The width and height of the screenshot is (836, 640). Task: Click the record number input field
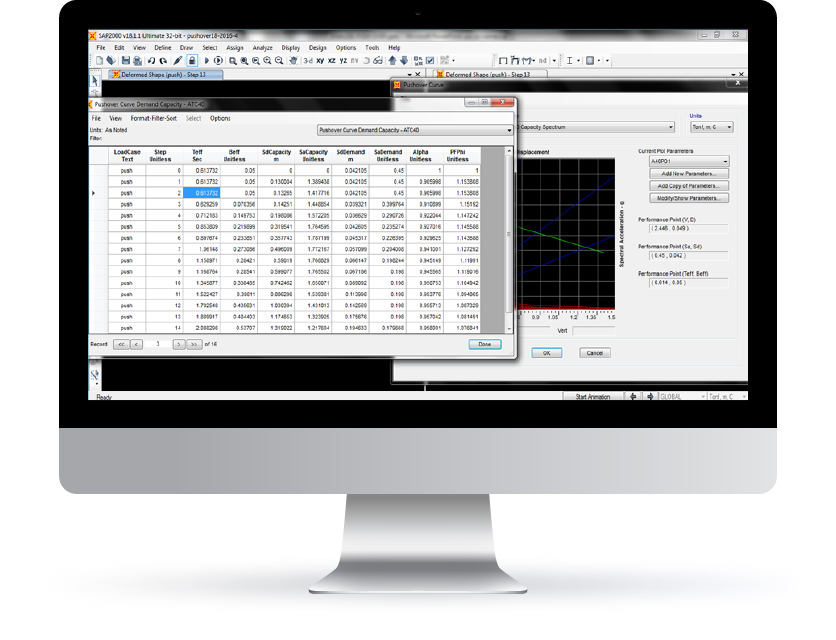pyautogui.click(x=157, y=344)
